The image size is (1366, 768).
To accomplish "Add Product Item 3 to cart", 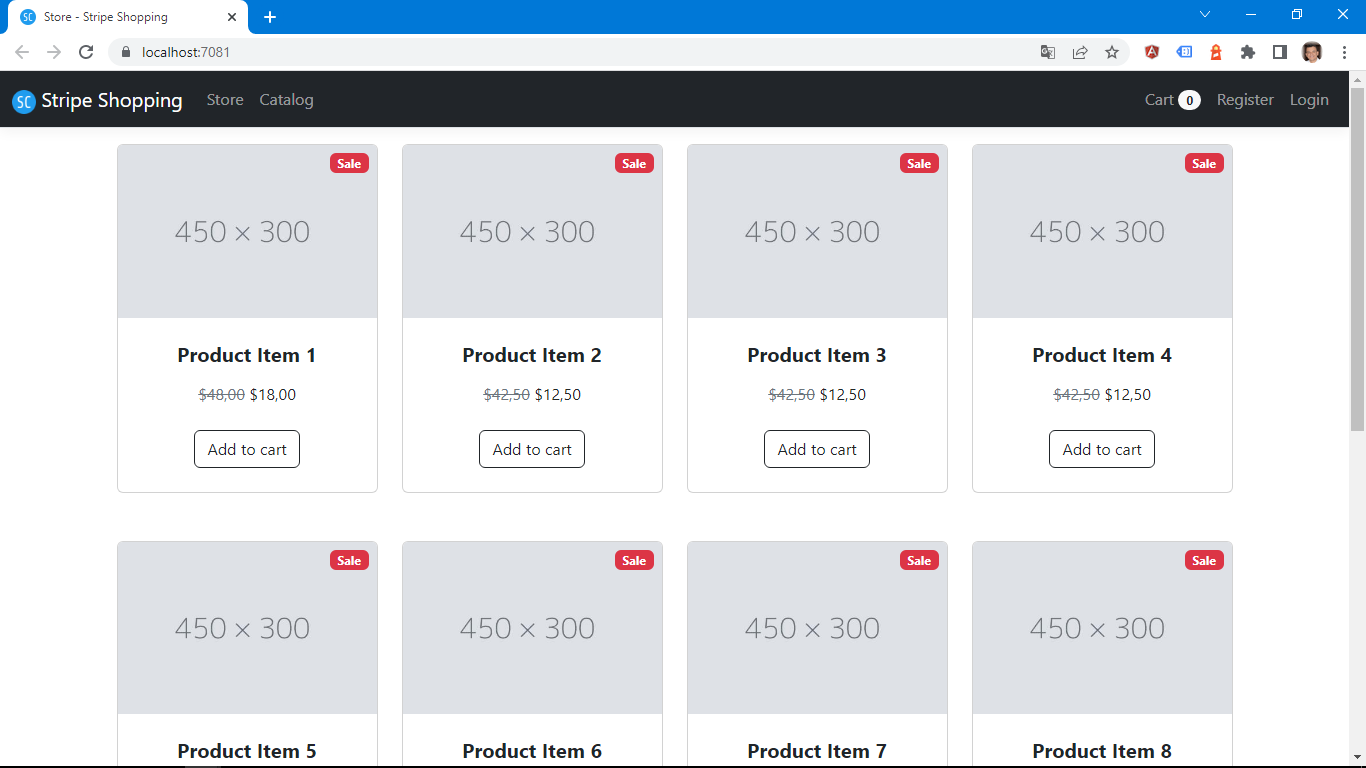I will pyautogui.click(x=817, y=449).
